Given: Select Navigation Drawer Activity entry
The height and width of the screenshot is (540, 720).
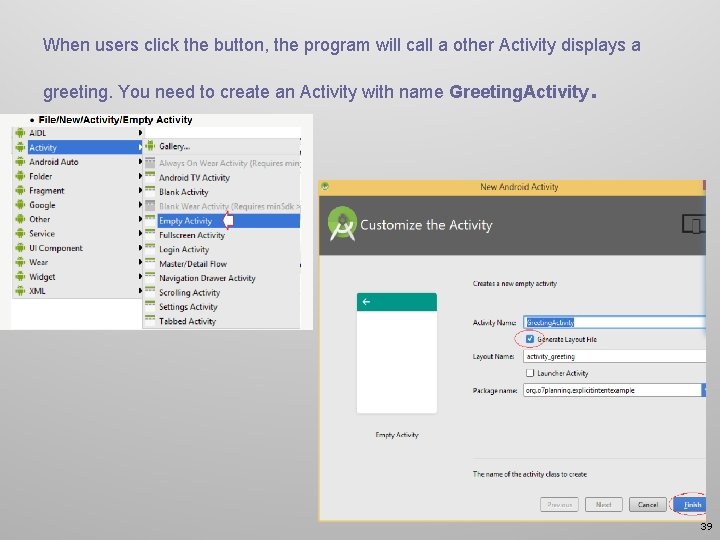Looking at the screenshot, I should tap(222, 278).
